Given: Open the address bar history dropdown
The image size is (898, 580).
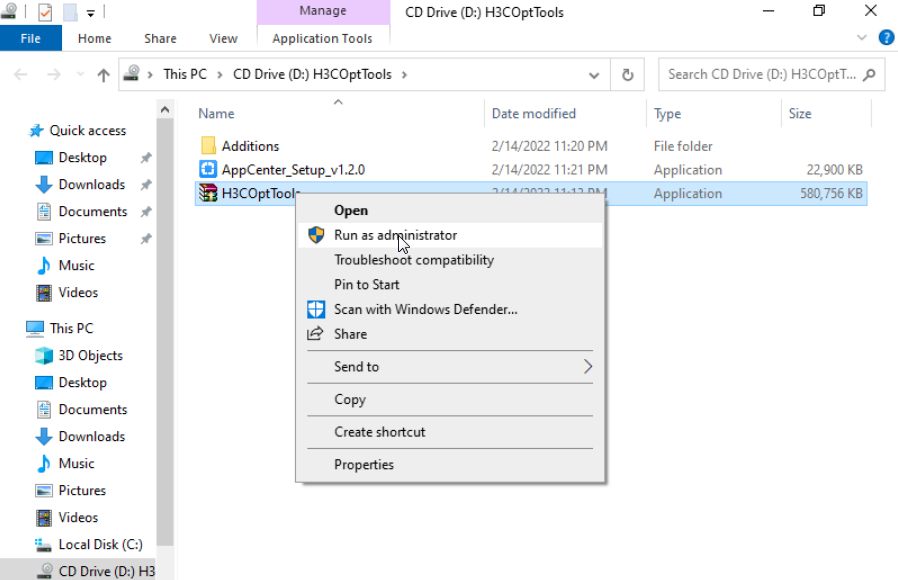Looking at the screenshot, I should tap(594, 75).
